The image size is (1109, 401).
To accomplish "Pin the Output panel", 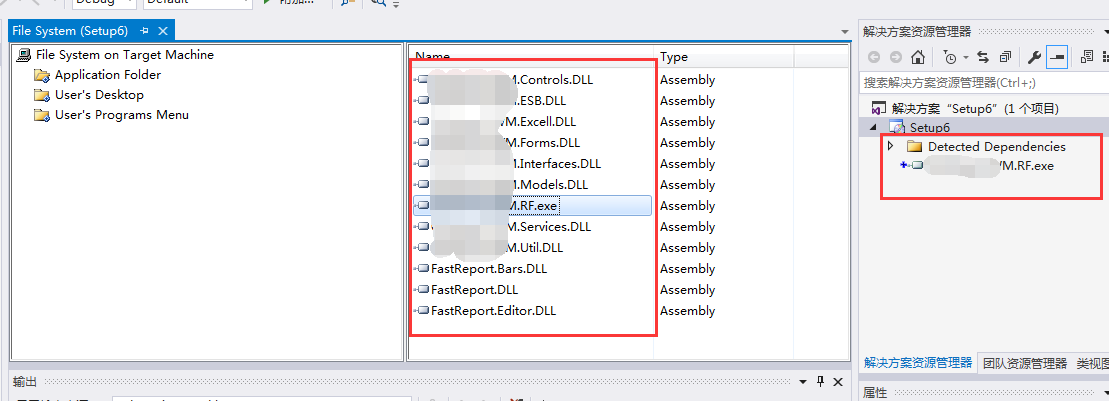I will [x=820, y=381].
